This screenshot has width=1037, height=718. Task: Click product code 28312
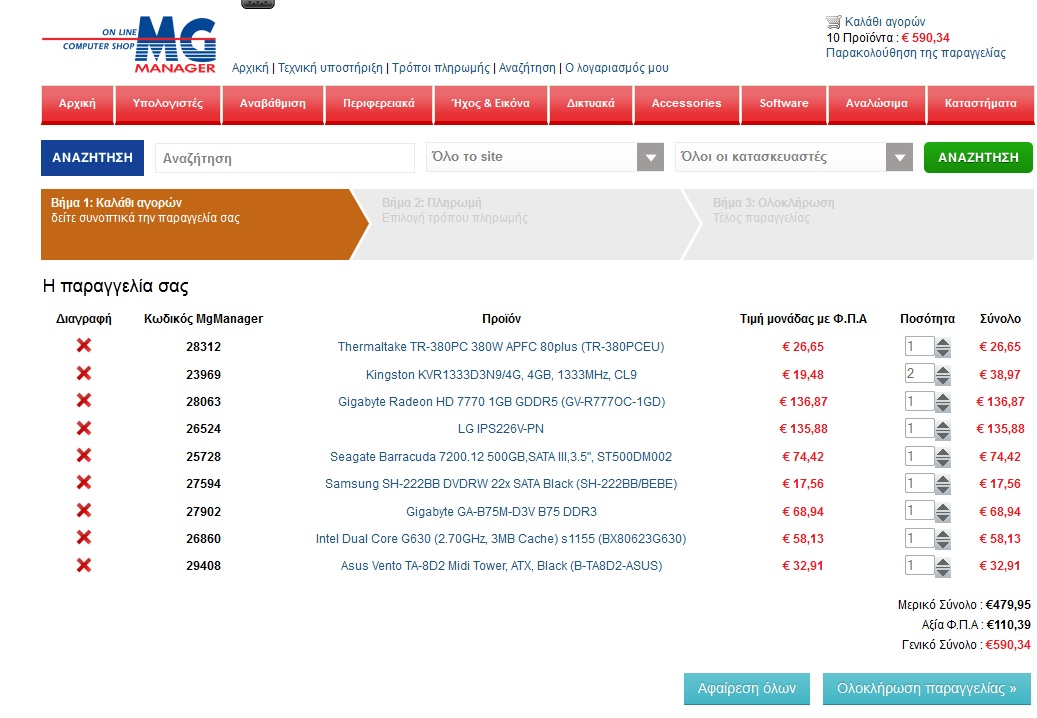click(204, 346)
